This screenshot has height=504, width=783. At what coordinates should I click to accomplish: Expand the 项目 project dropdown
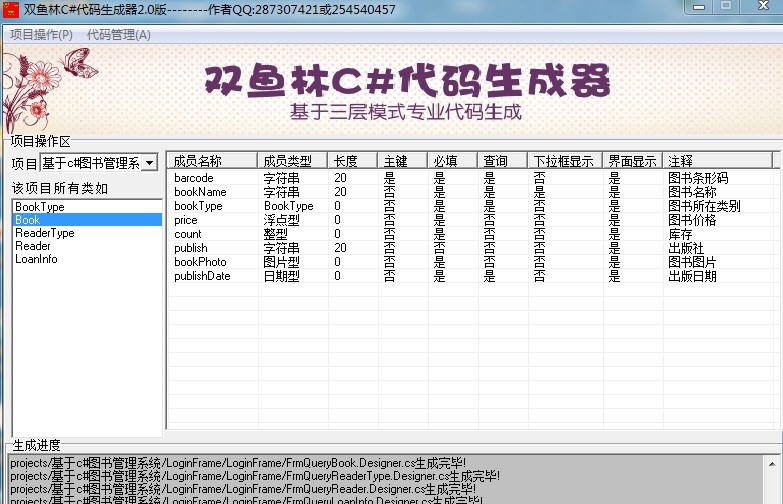pos(150,163)
